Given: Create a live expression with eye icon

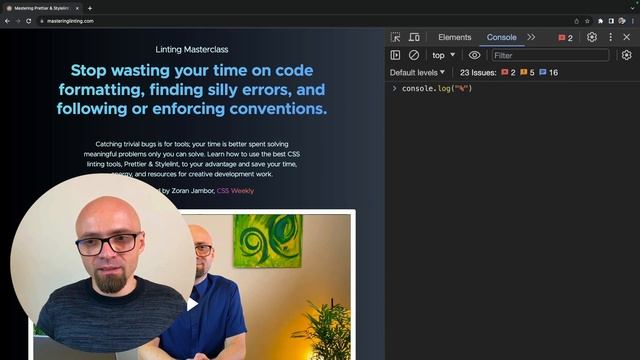Looking at the screenshot, I should point(474,55).
